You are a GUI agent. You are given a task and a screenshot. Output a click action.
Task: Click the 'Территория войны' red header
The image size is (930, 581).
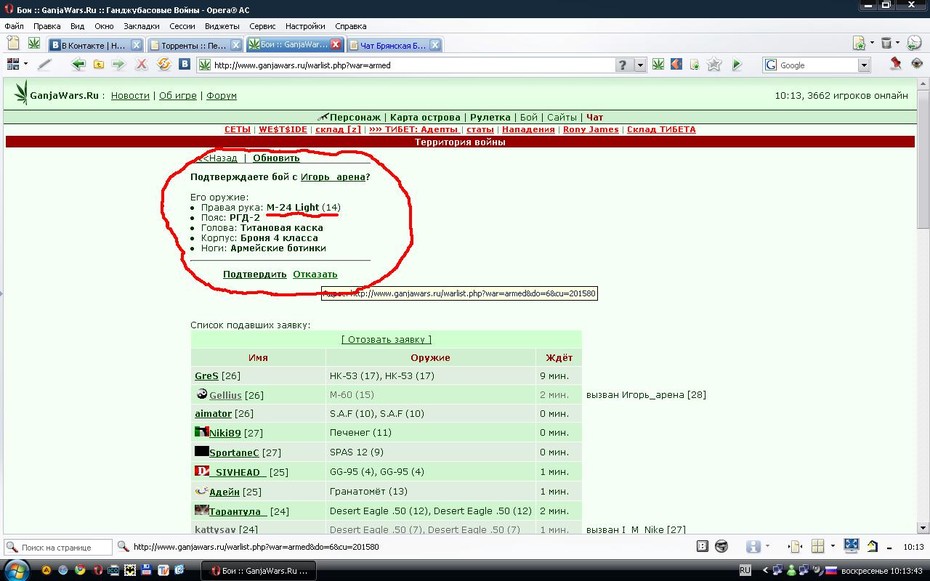[x=460, y=142]
